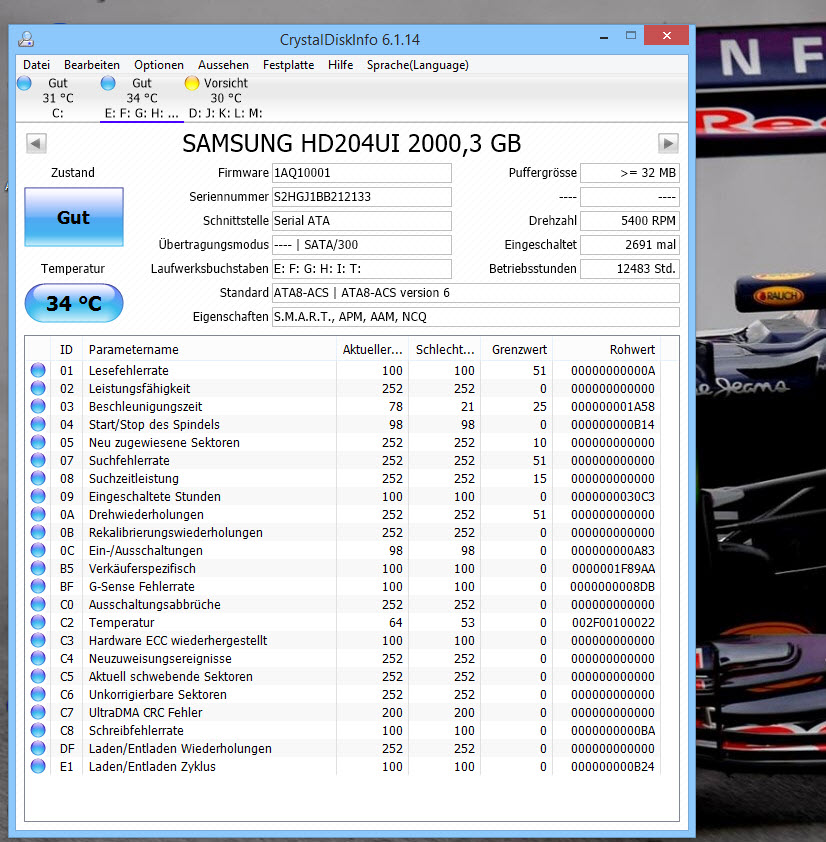Click the Firmware field 1AQ10001

[361, 173]
